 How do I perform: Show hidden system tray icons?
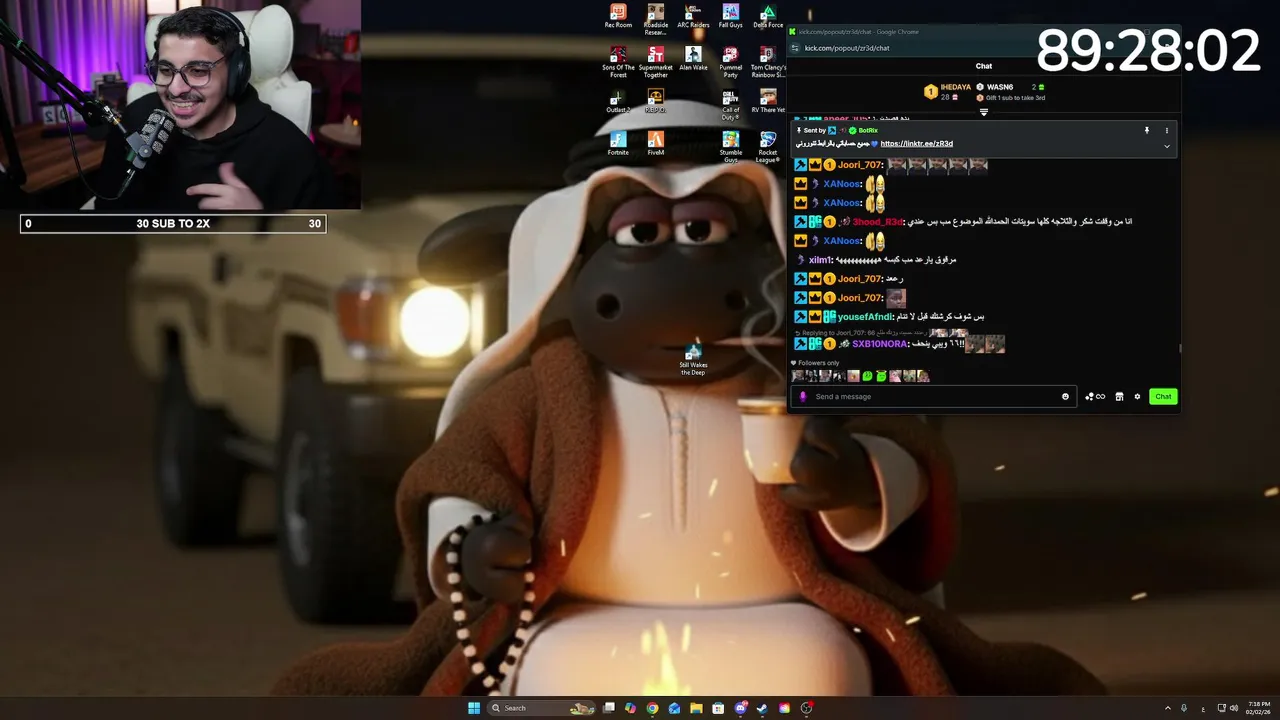click(1167, 708)
